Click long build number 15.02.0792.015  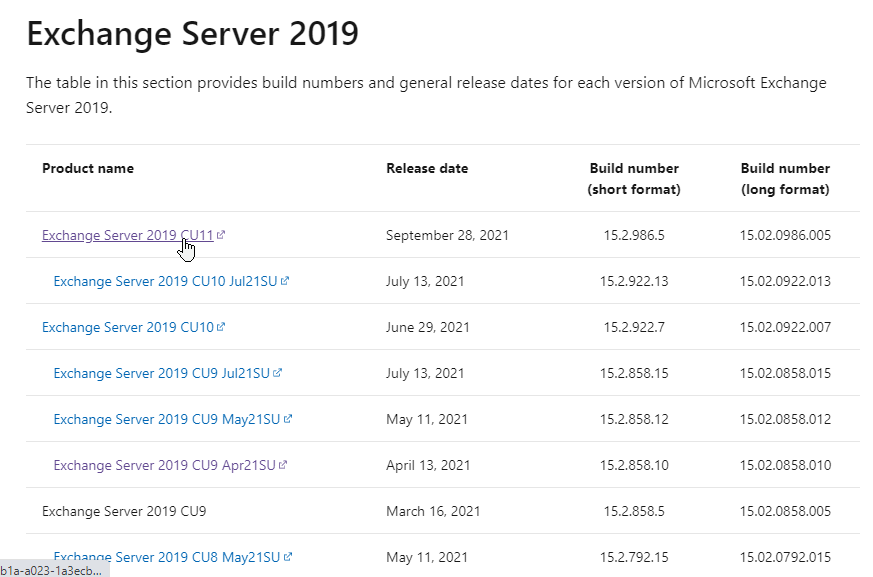785,558
